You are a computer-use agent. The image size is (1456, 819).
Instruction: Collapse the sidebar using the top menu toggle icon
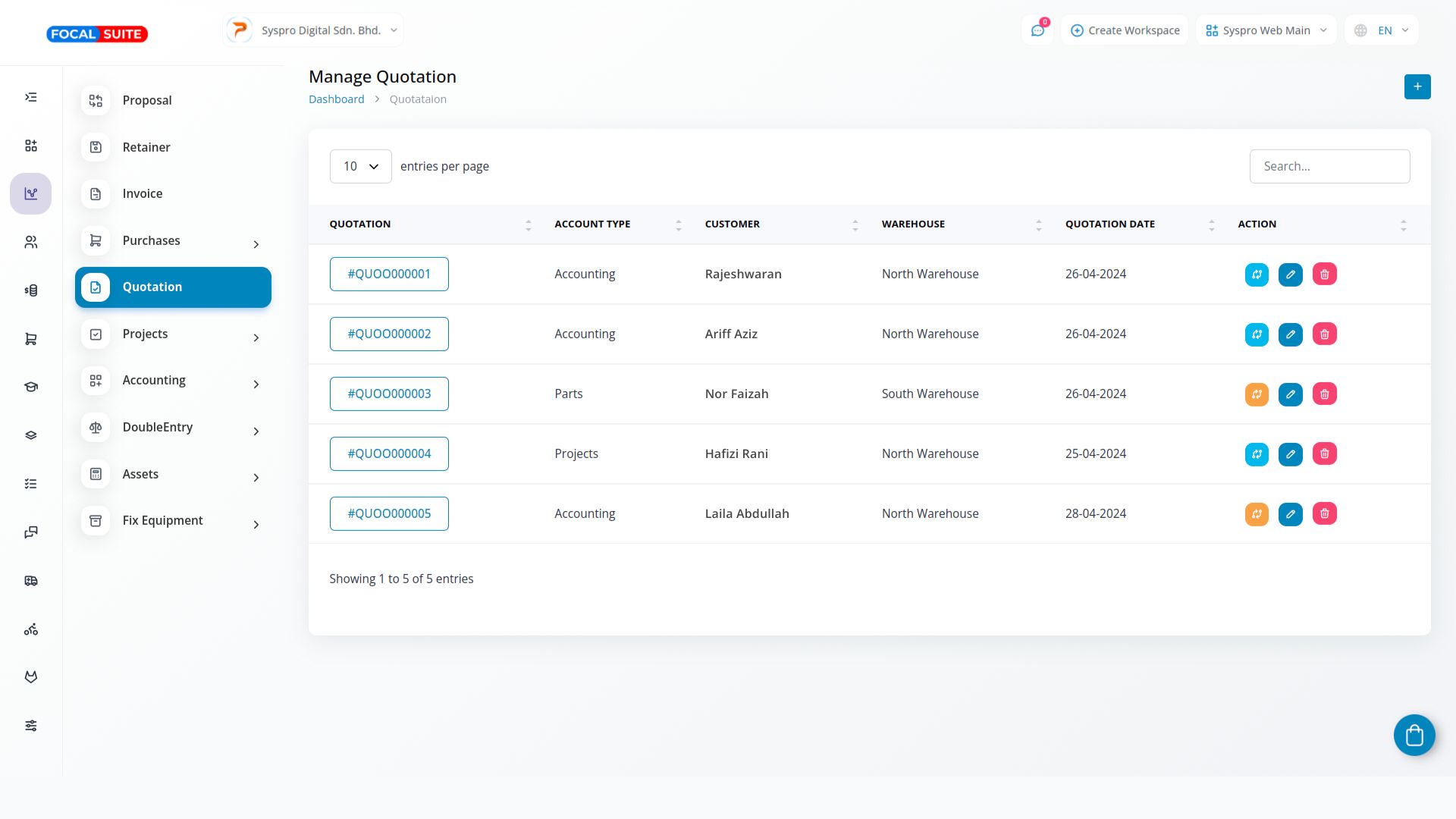tap(31, 97)
